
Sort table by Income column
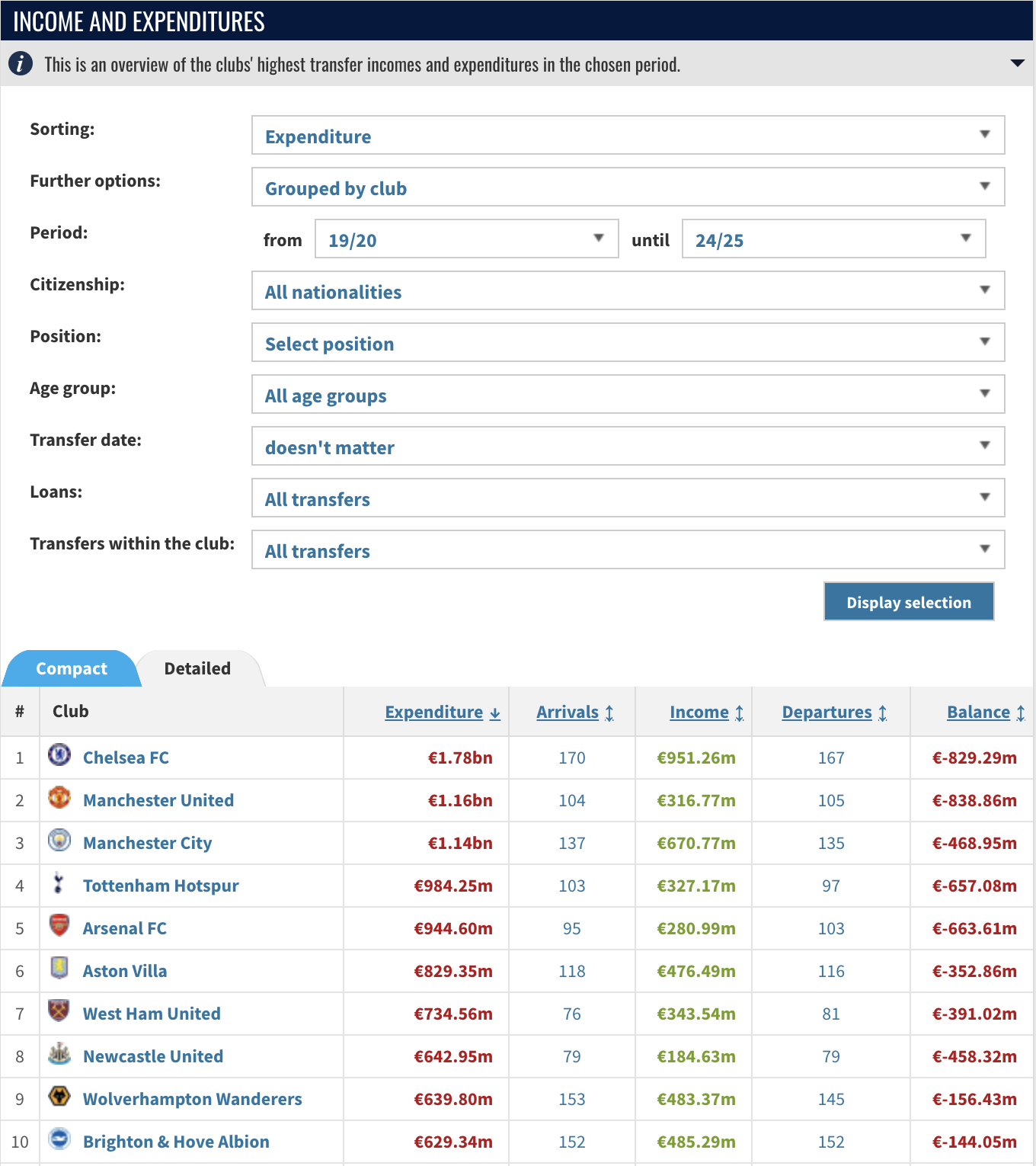[x=699, y=712]
